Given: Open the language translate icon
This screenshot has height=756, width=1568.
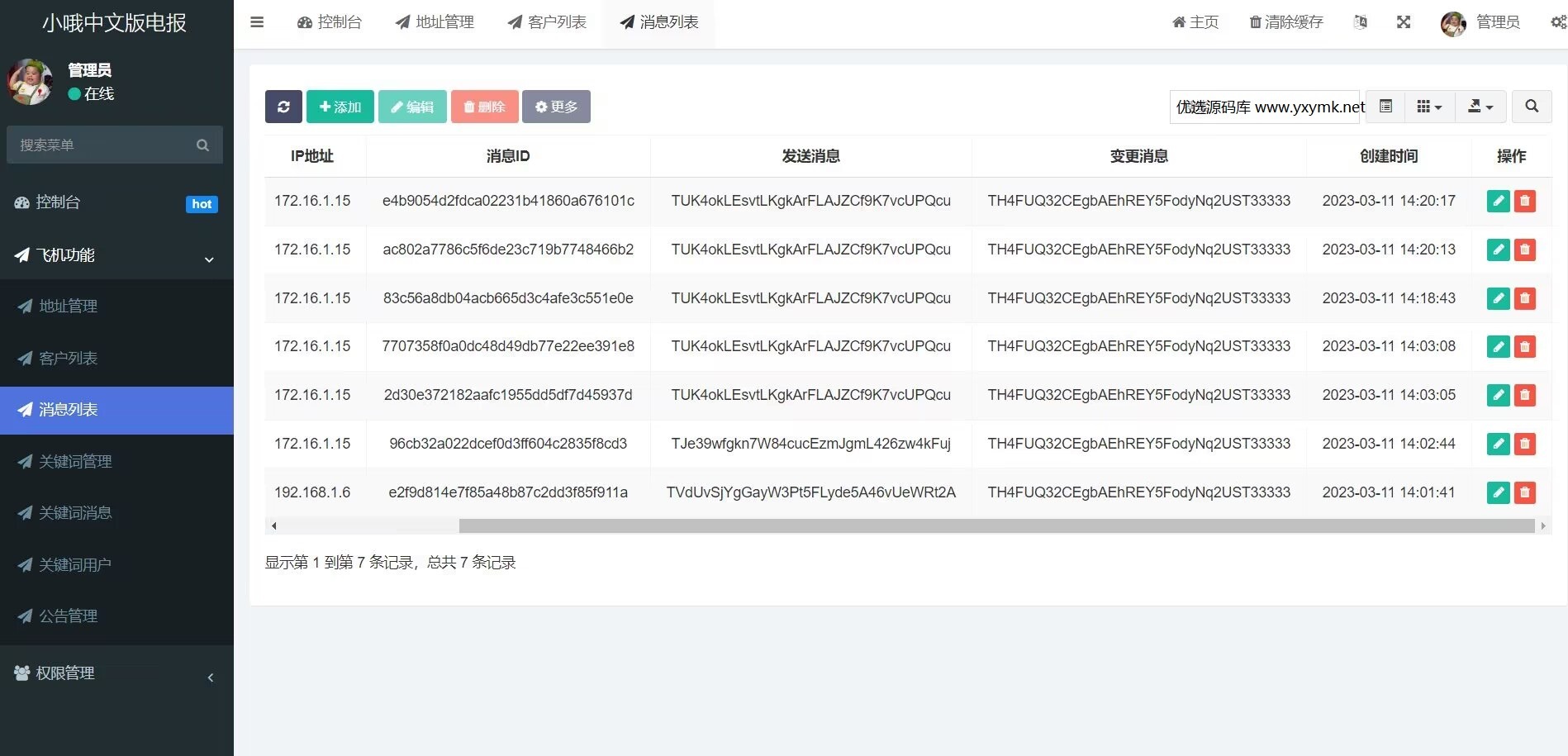Looking at the screenshot, I should [1361, 22].
